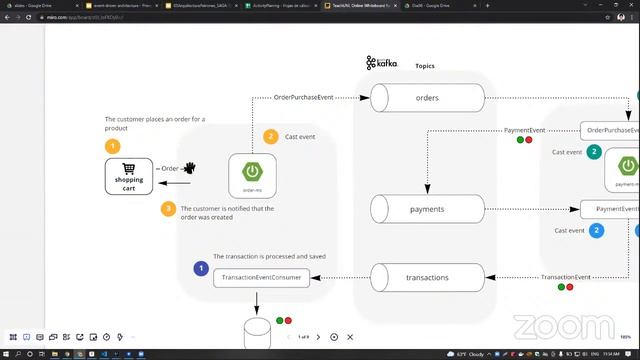This screenshot has height=360, width=640.
Task: Click the highlighted presentation mode icon
Action: 27,337
